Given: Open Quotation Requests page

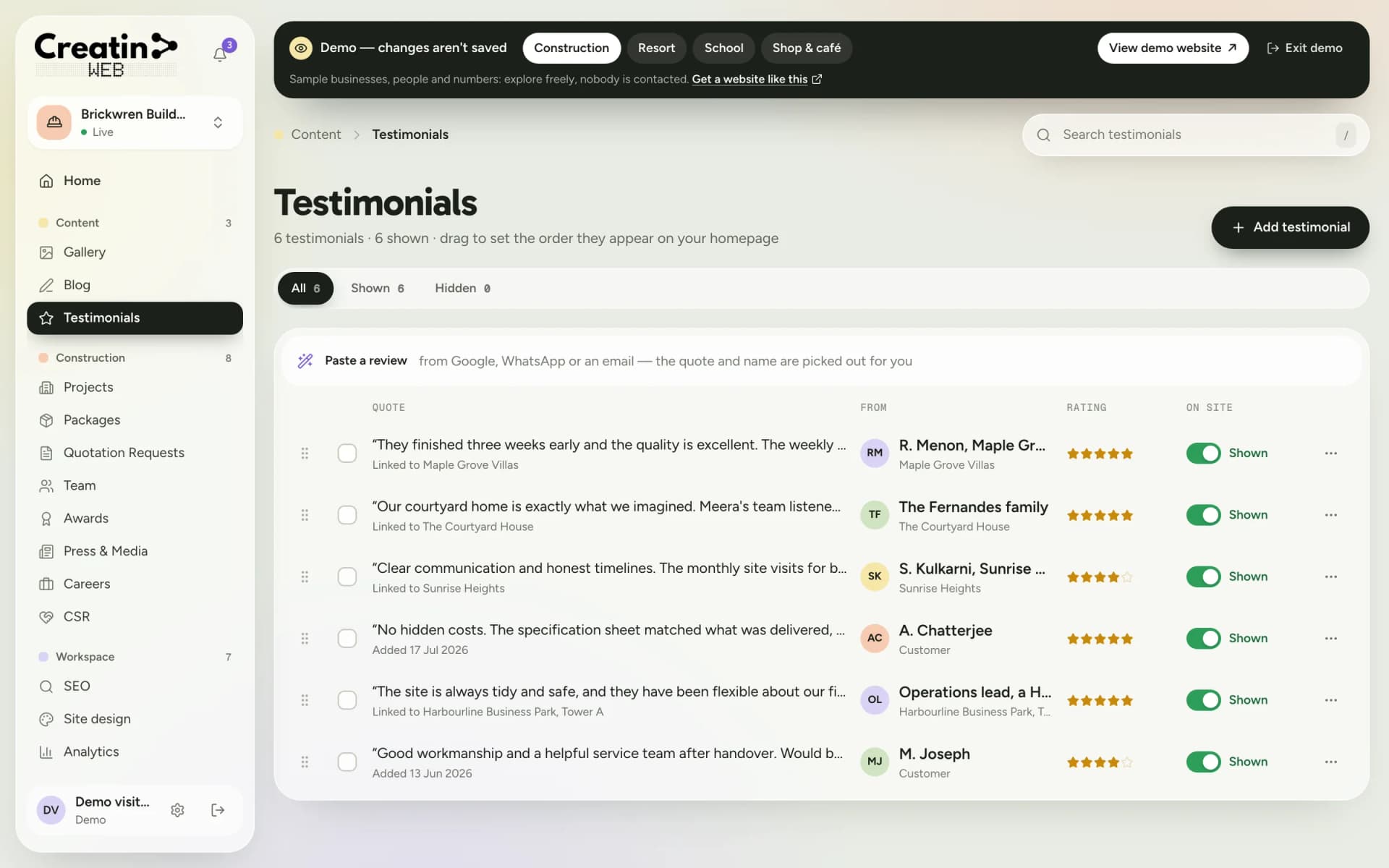Looking at the screenshot, I should click(x=135, y=453).
